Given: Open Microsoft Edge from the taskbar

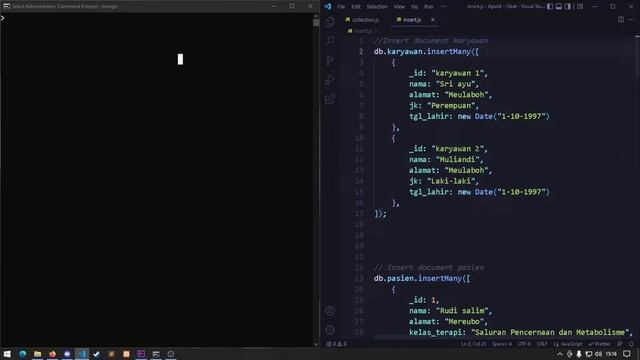Looking at the screenshot, I should click(x=22, y=354).
